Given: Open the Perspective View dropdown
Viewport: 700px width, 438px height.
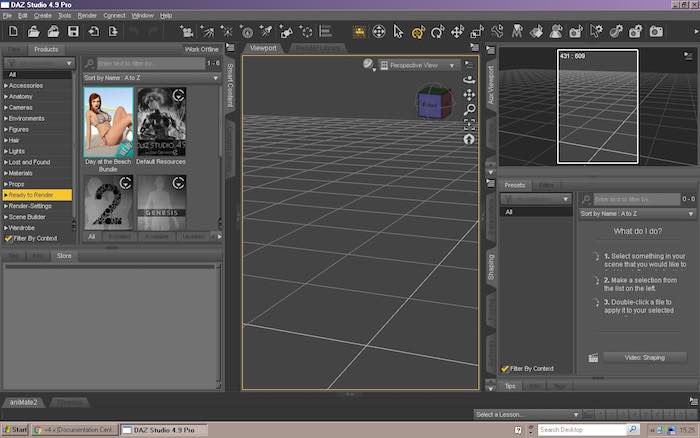Looking at the screenshot, I should tap(418, 65).
